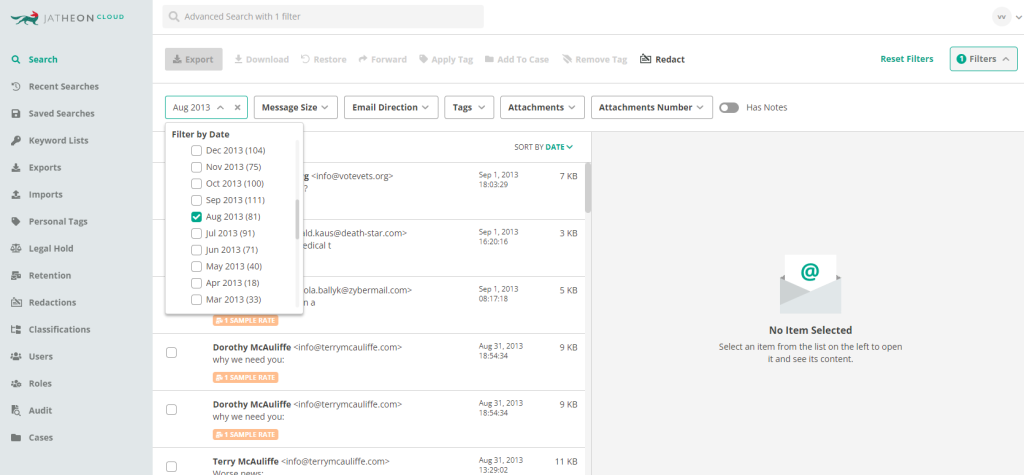Image resolution: width=1024 pixels, height=475 pixels.
Task: Go to Saved Searches
Action: point(61,114)
